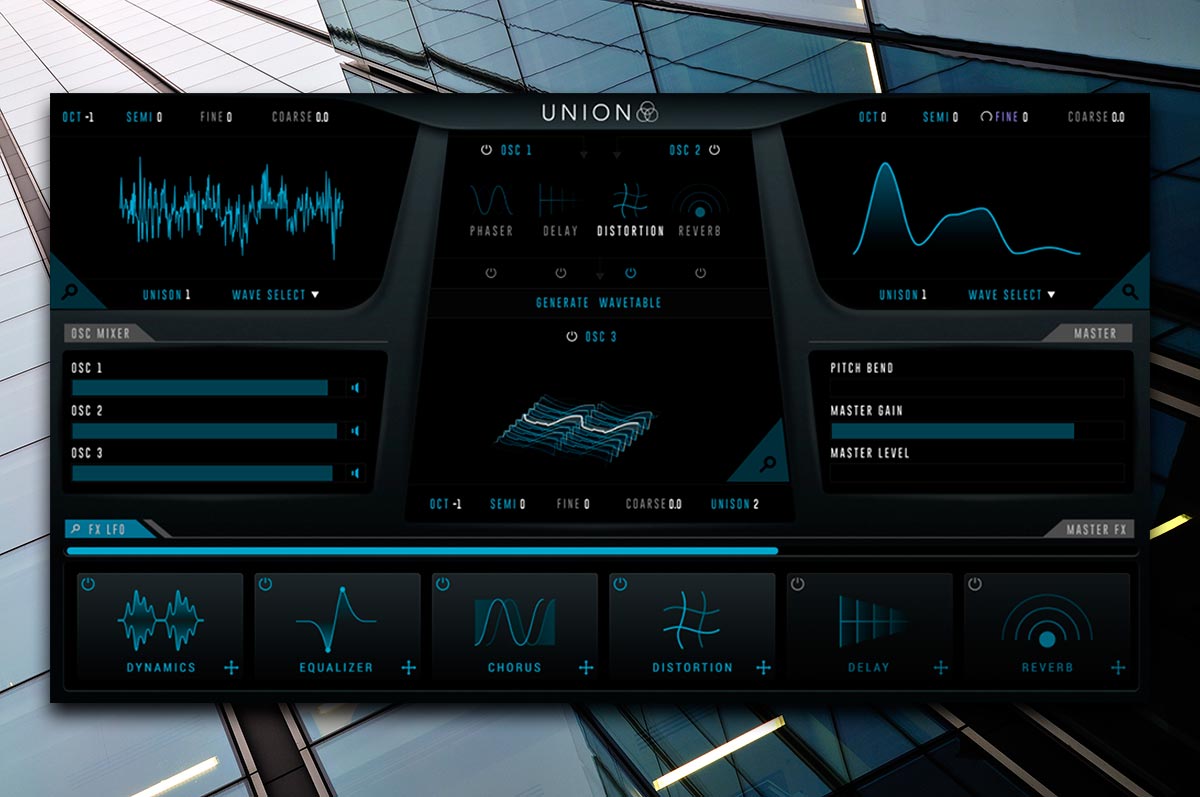Image resolution: width=1200 pixels, height=797 pixels.
Task: Toggle Chorus module power
Action: 442,584
